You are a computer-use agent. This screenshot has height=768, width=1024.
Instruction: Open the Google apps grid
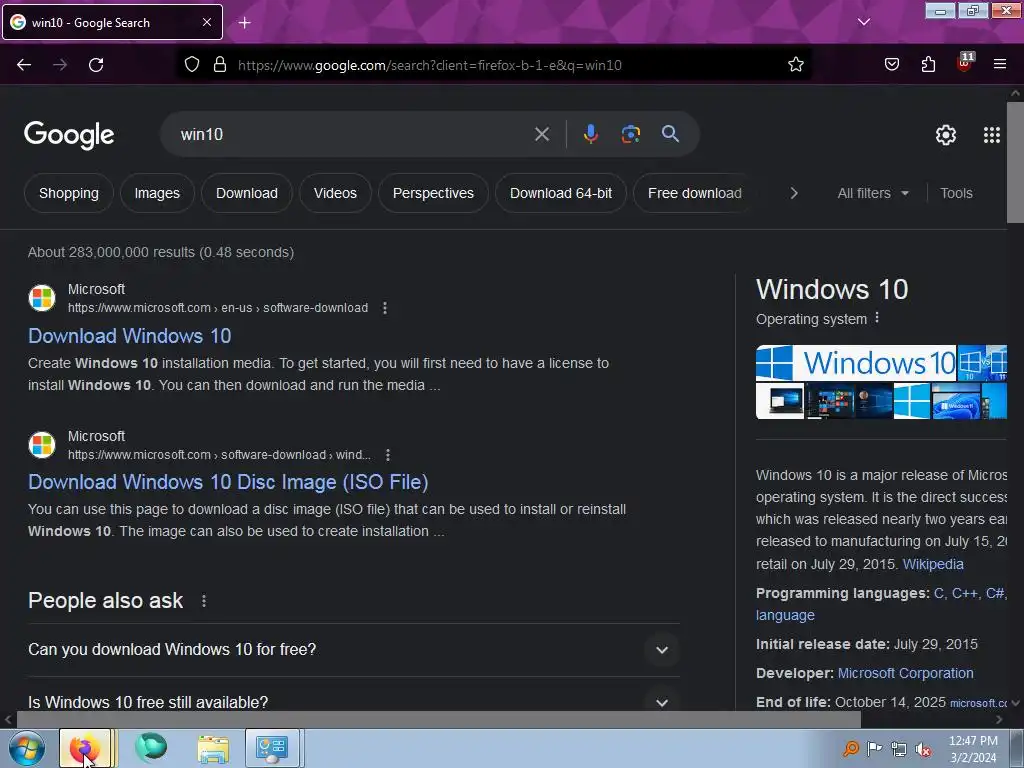[991, 135]
